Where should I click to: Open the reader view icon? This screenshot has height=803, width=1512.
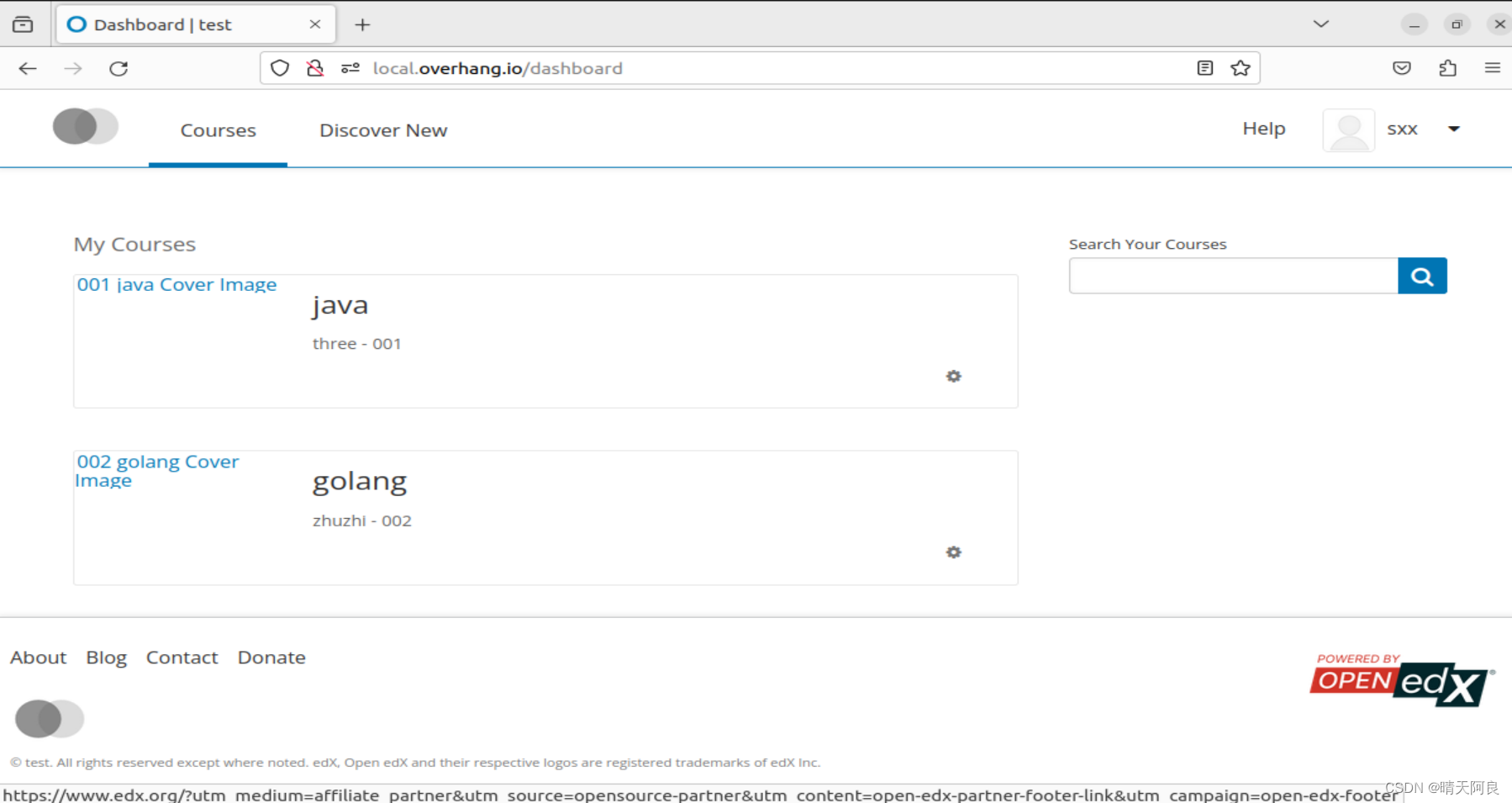[1205, 68]
